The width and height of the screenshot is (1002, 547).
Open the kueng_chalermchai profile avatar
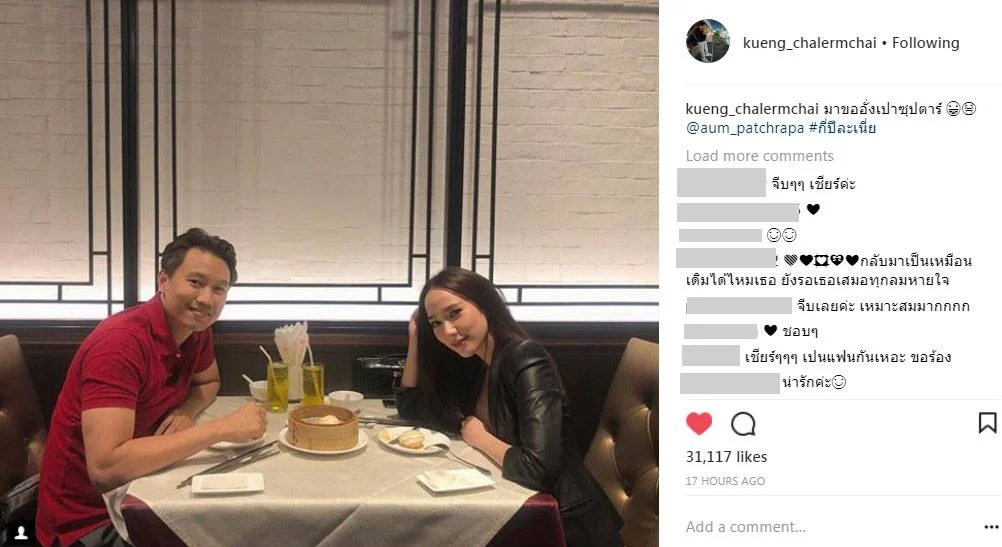(x=707, y=41)
